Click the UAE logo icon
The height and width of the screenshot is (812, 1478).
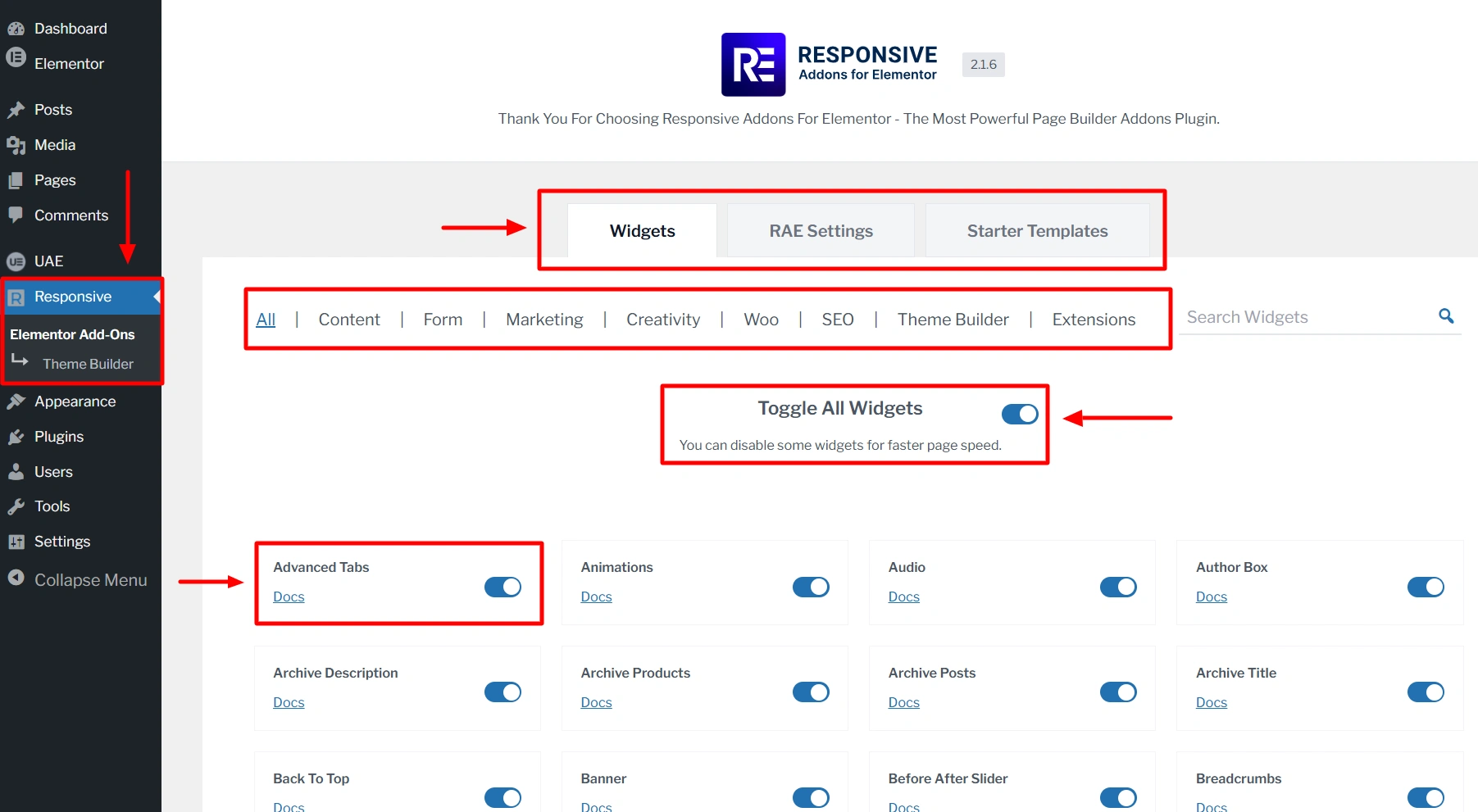click(x=16, y=261)
